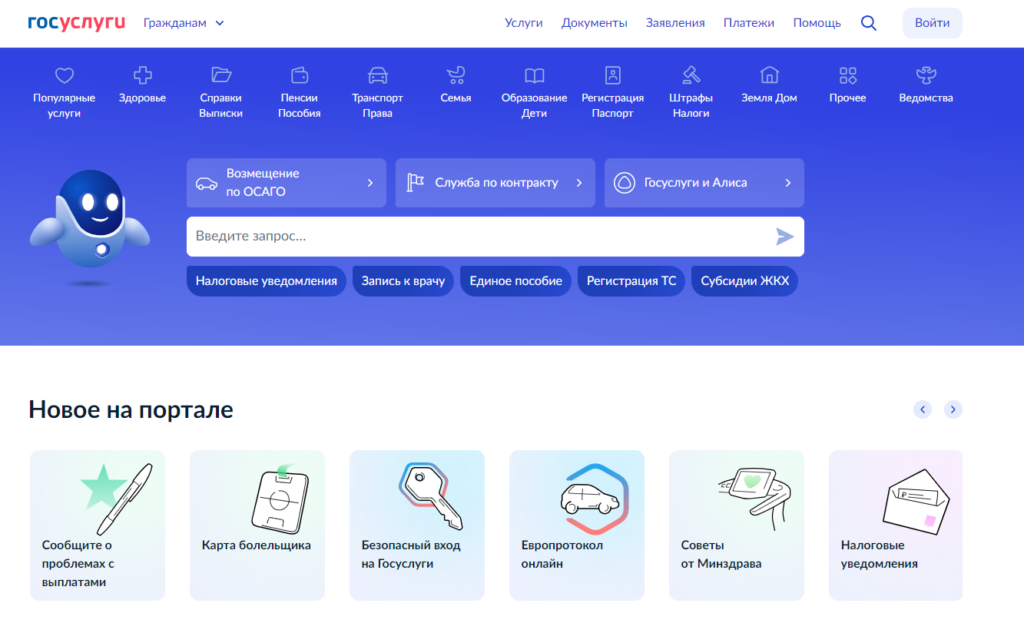The width and height of the screenshot is (1024, 643).
Task: Choose the Транспорт Права car icon
Action: point(377,76)
